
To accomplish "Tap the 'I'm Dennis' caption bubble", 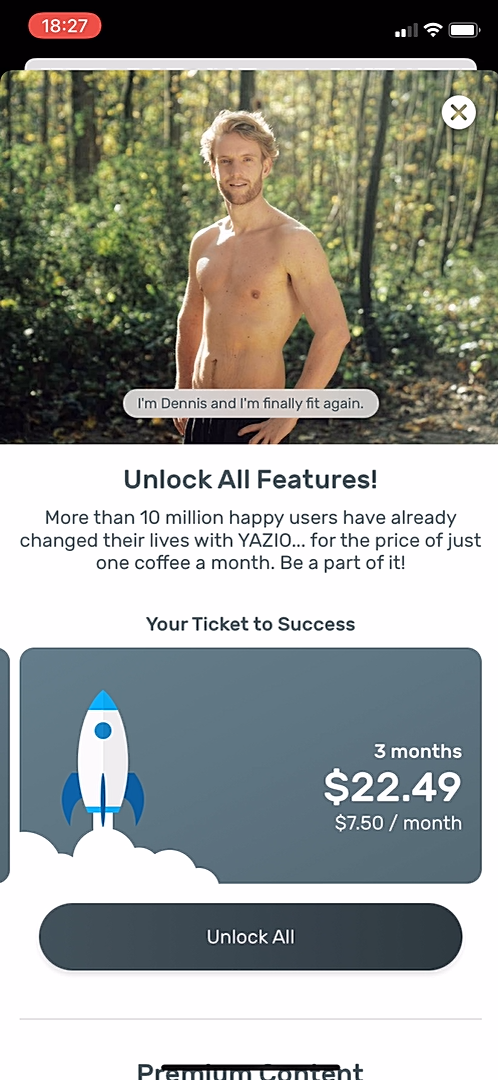I will pyautogui.click(x=251, y=404).
